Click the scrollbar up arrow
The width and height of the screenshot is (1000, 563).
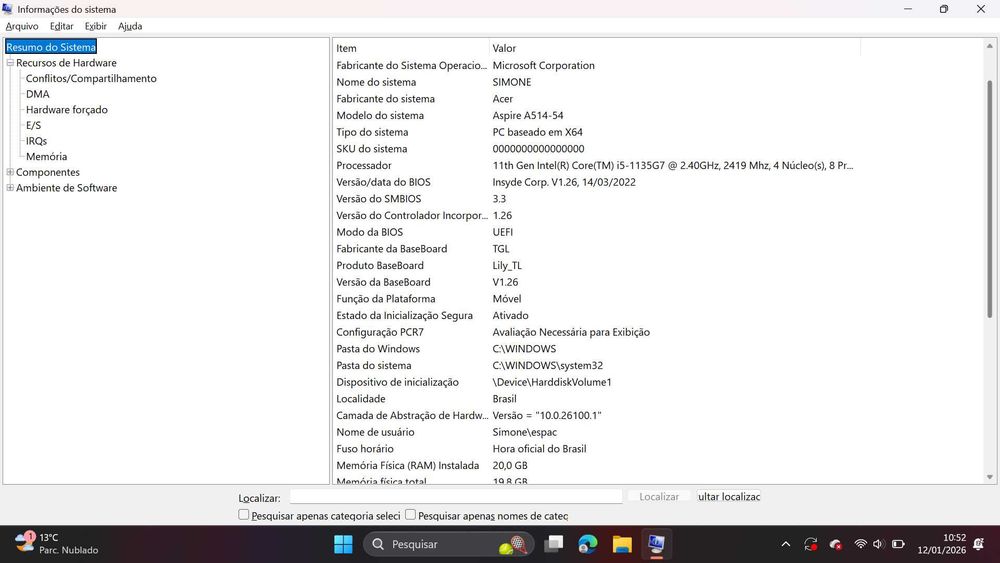pyautogui.click(x=990, y=46)
